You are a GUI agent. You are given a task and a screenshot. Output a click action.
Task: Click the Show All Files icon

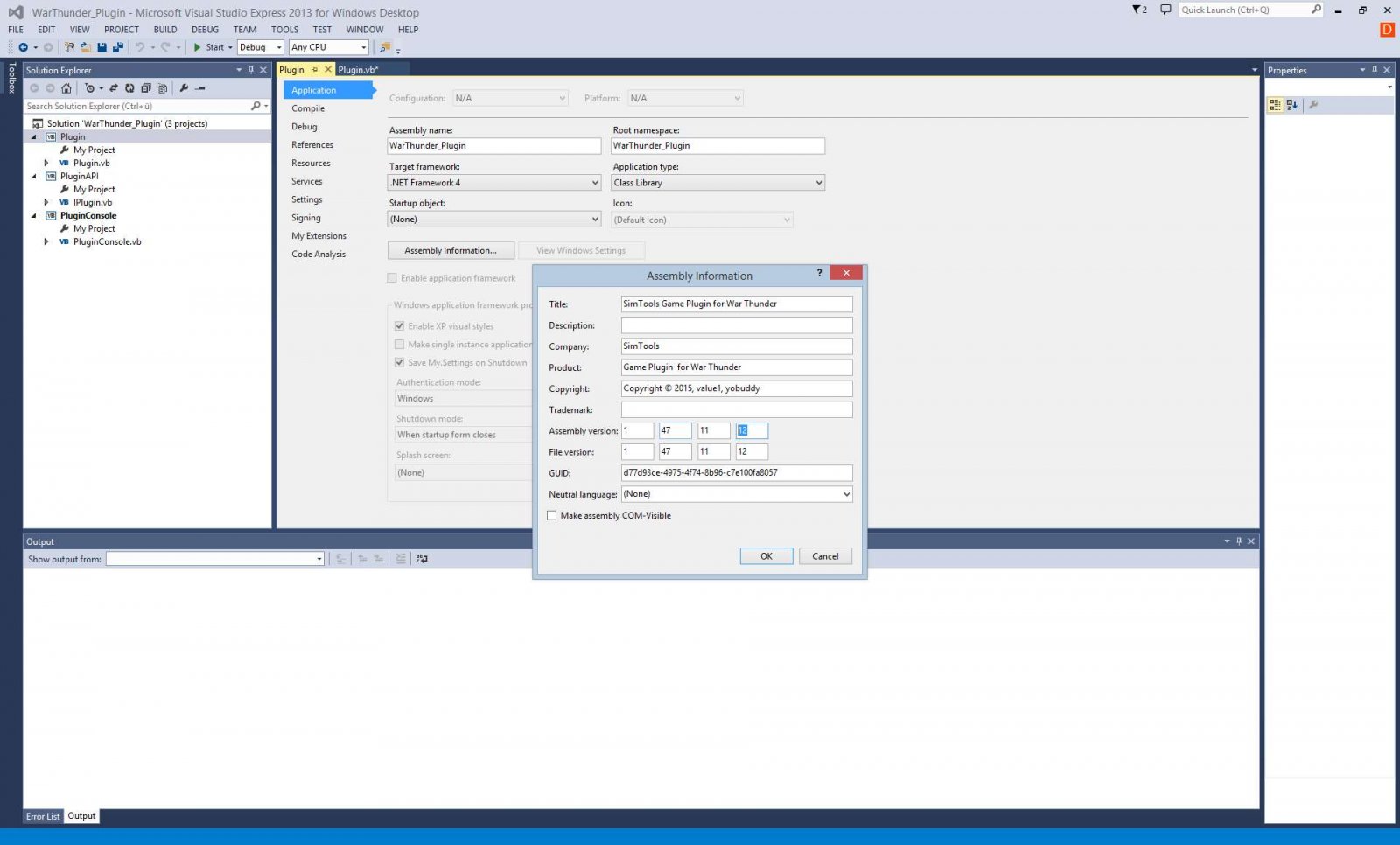[x=162, y=88]
